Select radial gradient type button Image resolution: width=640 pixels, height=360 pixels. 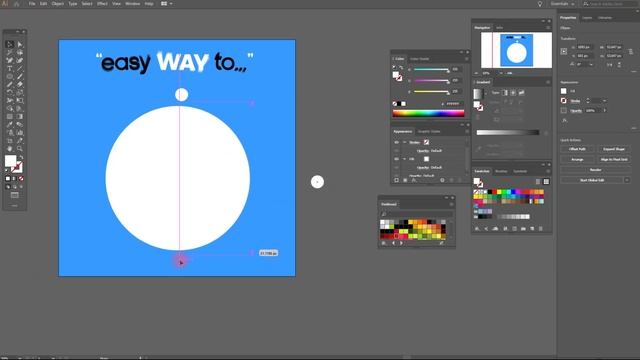click(x=513, y=93)
